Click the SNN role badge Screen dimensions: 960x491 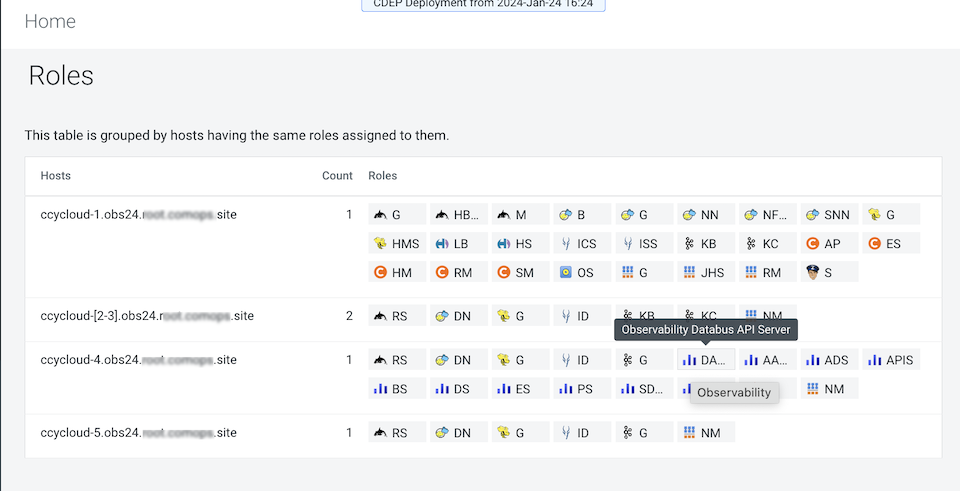coord(829,214)
